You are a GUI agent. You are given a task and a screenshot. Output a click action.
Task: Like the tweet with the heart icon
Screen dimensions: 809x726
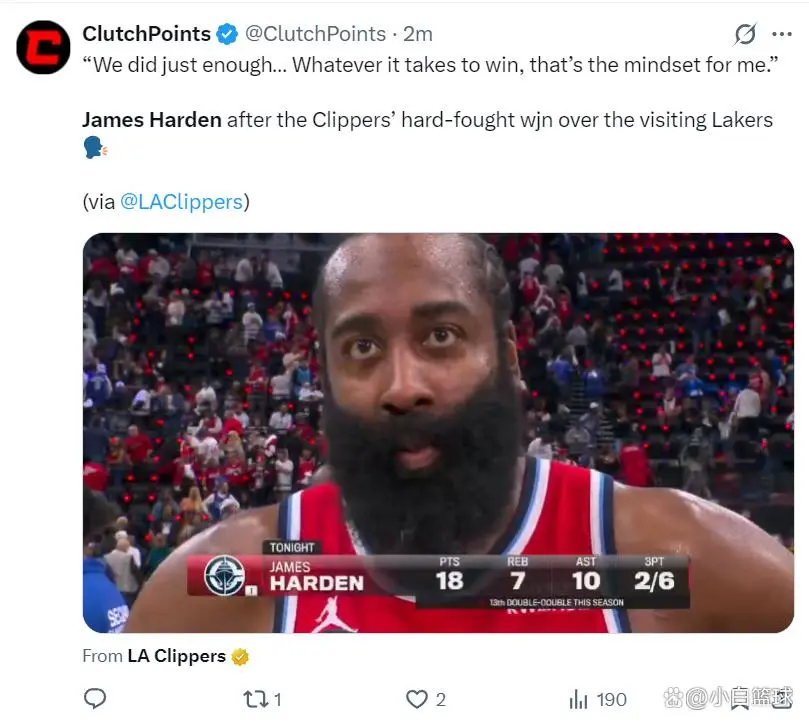417,699
